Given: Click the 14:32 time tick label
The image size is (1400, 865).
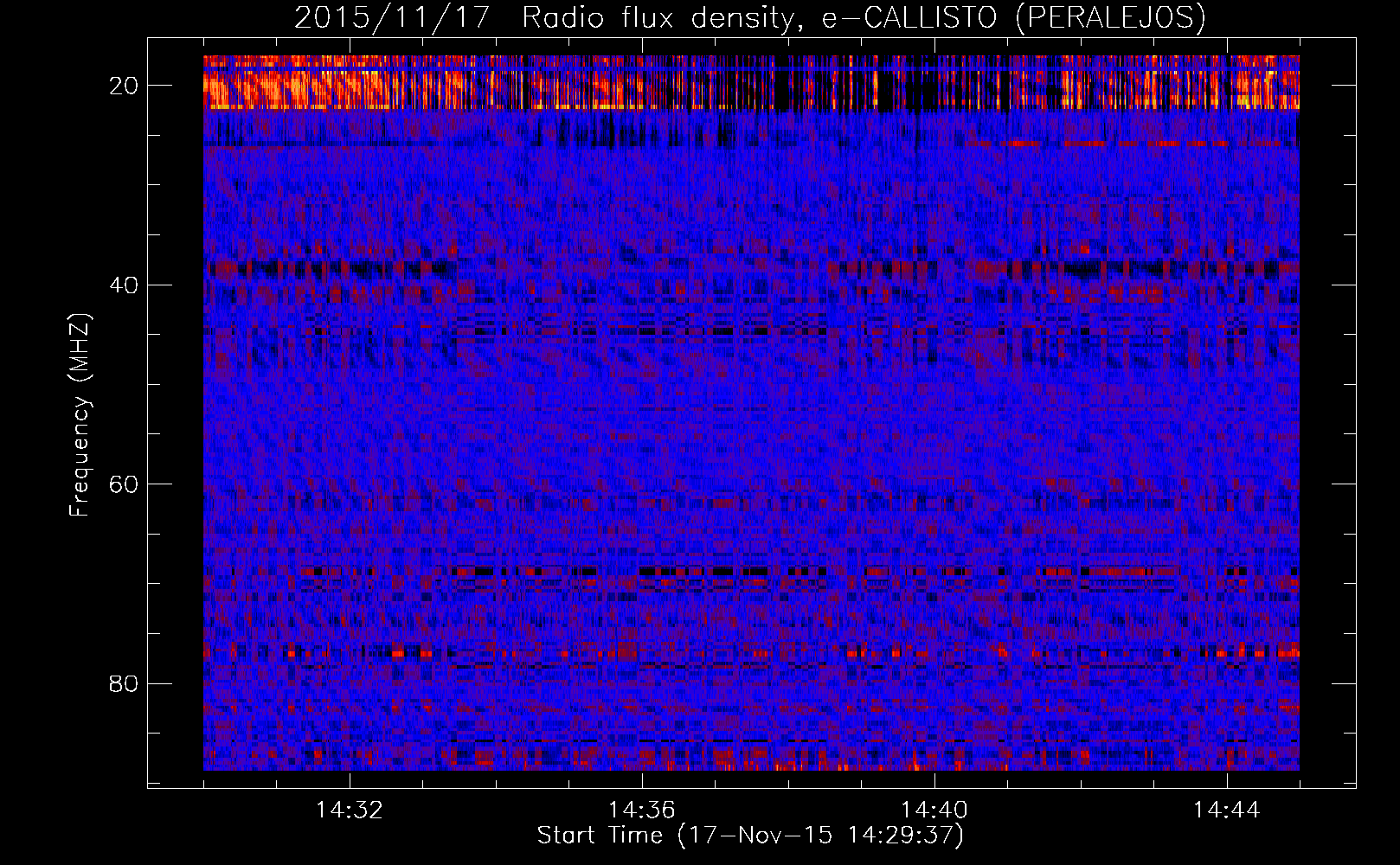Looking at the screenshot, I should pyautogui.click(x=350, y=810).
